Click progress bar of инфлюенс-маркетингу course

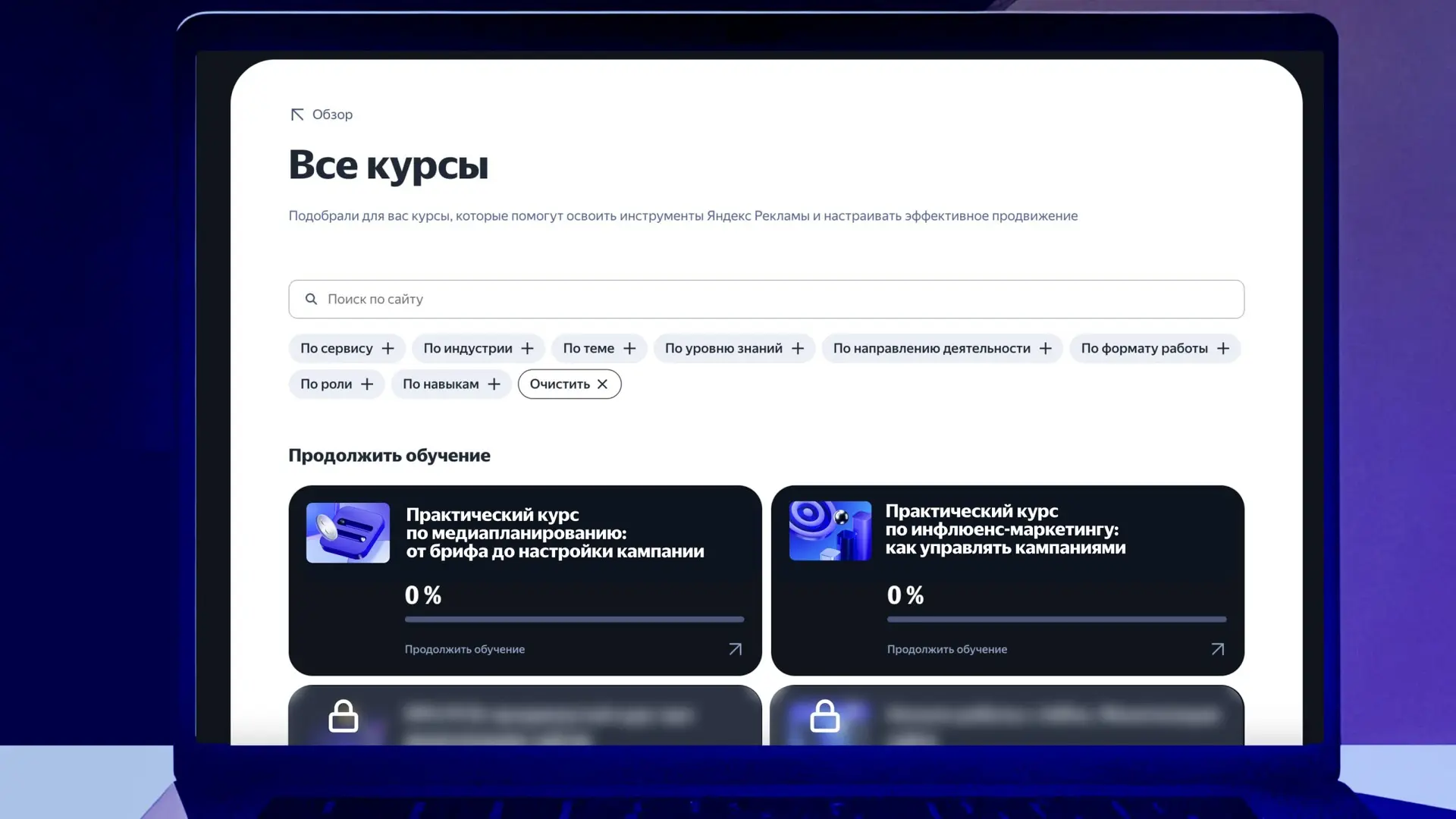coord(1056,620)
